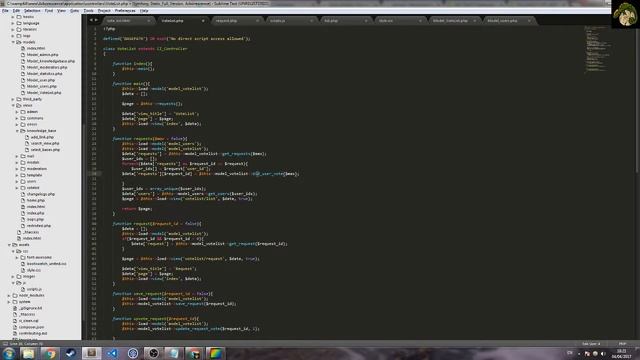
Task: Expand the font-awesome folder
Action: pos(17,258)
